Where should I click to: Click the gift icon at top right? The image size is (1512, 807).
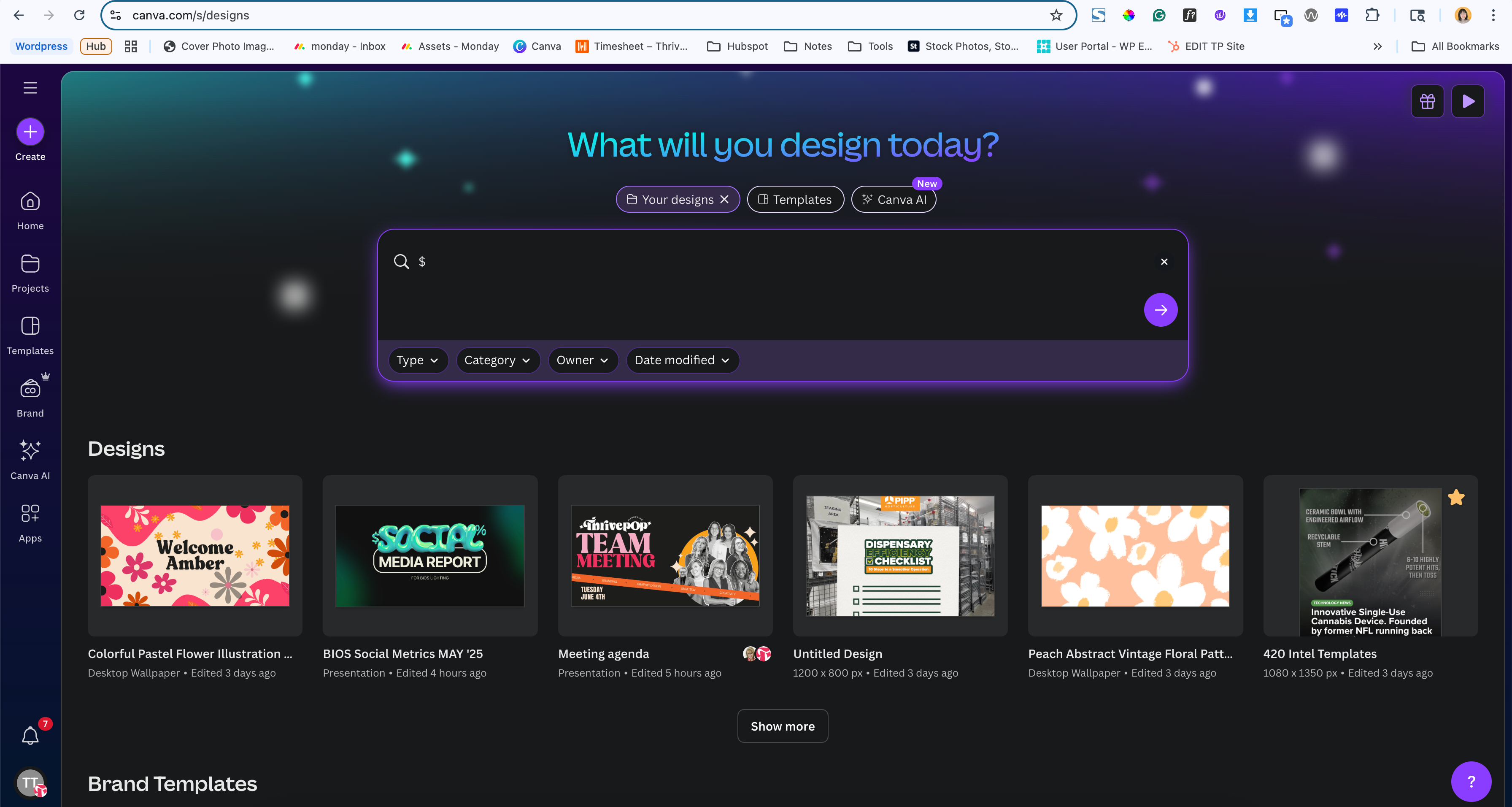[1428, 102]
